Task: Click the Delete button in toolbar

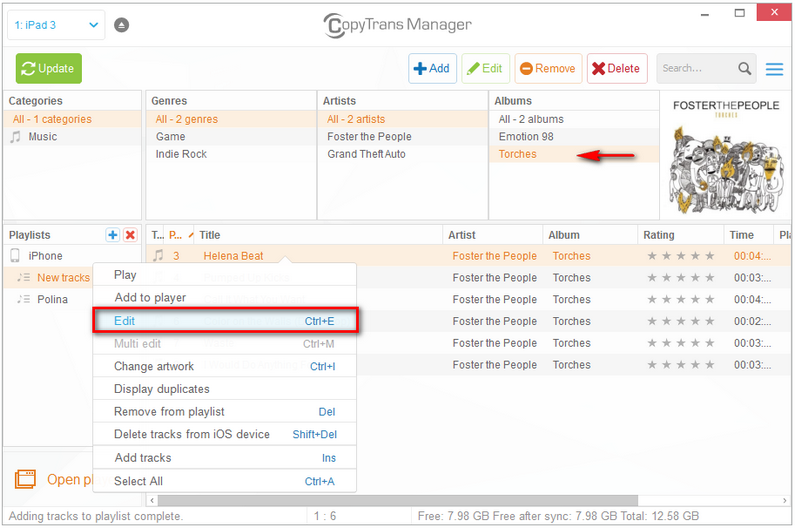Action: tap(617, 68)
